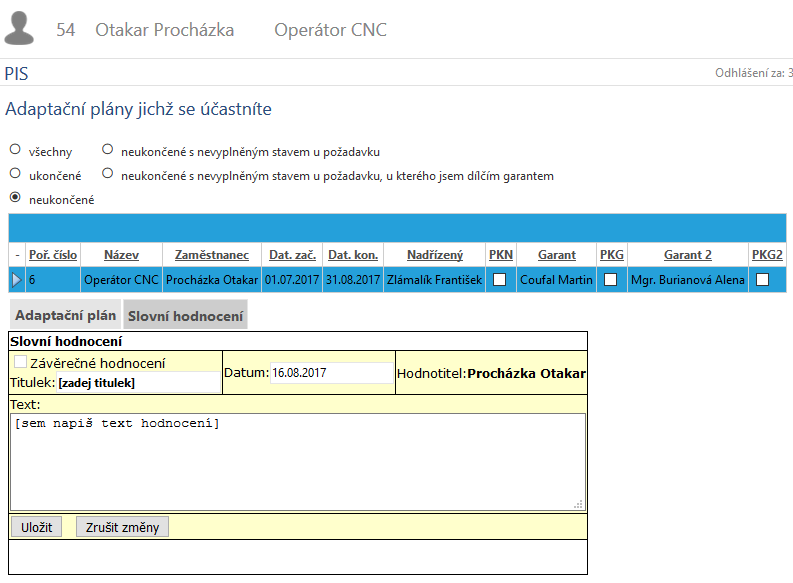Sort by 'Nadřízený' column header
The height and width of the screenshot is (583, 793).
[435, 255]
